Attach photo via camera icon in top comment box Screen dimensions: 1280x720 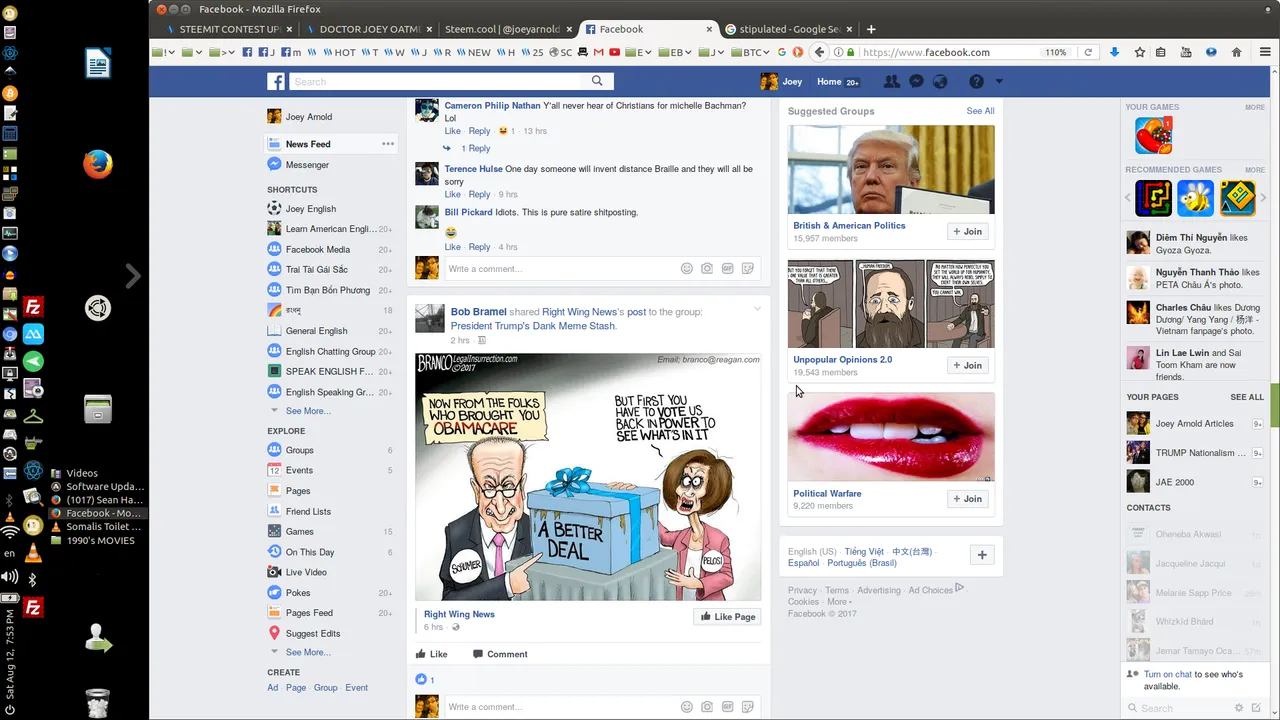(x=707, y=268)
